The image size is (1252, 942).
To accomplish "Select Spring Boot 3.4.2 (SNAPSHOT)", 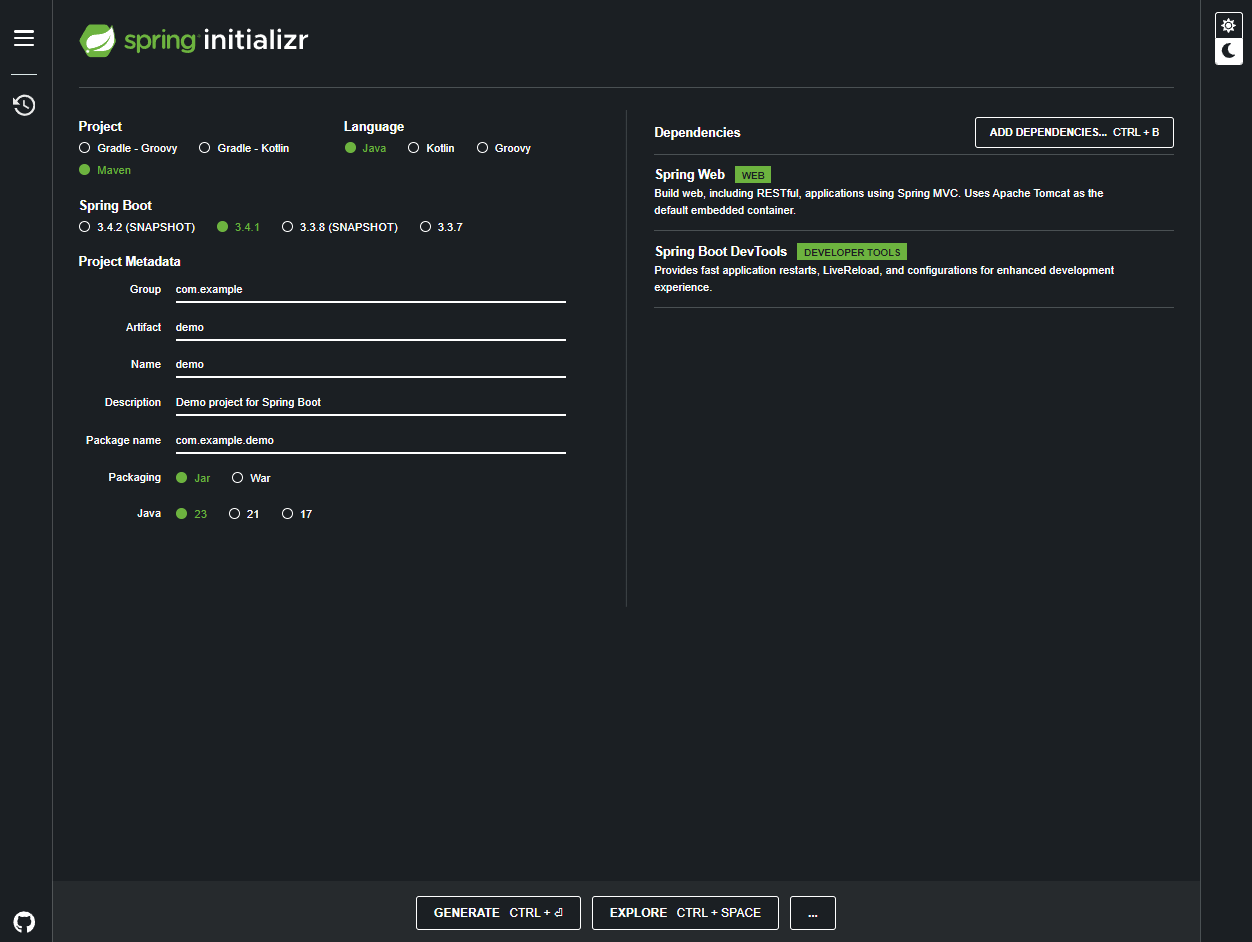I will [137, 227].
